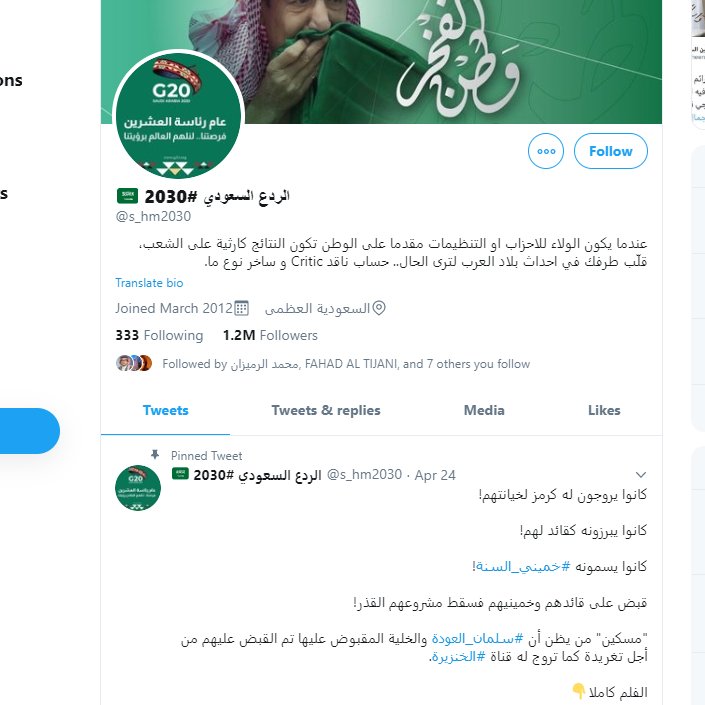Click the G20 profile picture
The height and width of the screenshot is (705, 705).
(x=178, y=116)
